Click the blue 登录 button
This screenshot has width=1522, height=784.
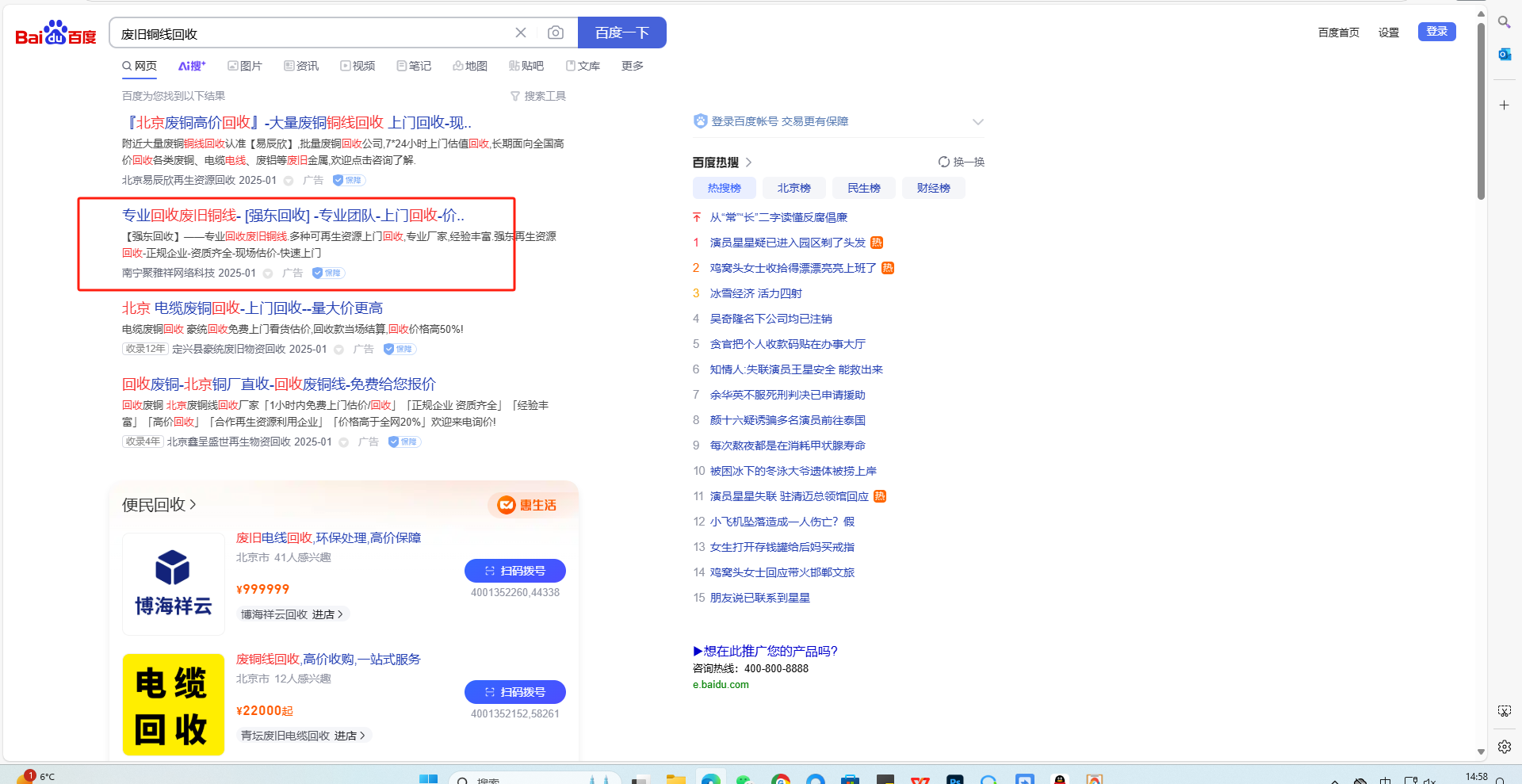pyautogui.click(x=1436, y=32)
